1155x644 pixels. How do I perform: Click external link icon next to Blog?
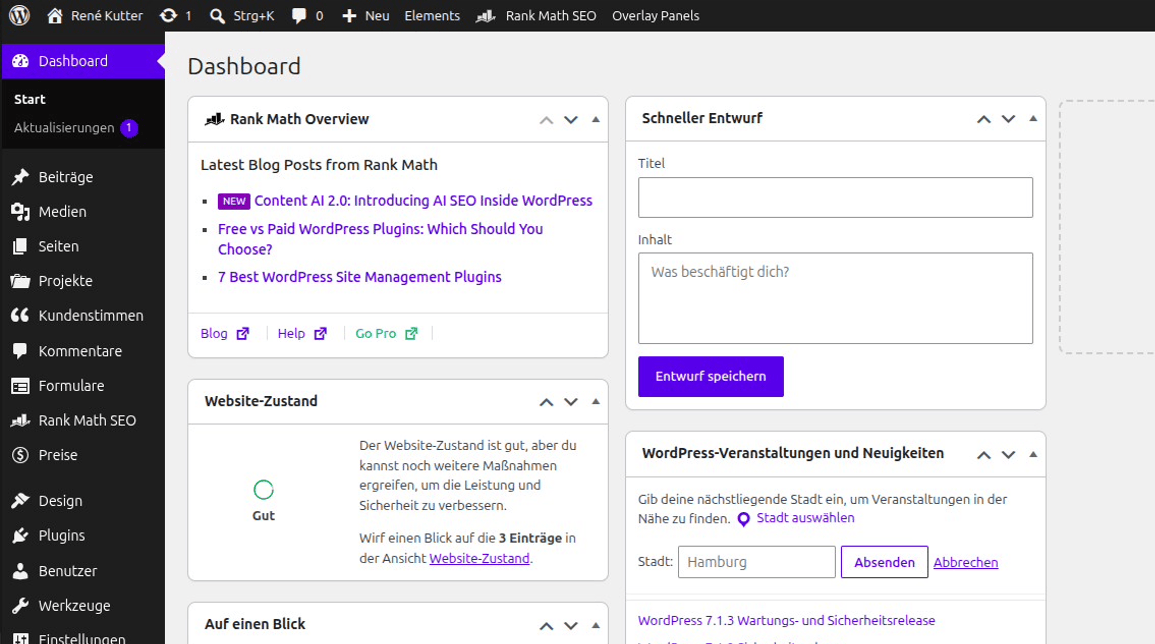[x=243, y=334]
